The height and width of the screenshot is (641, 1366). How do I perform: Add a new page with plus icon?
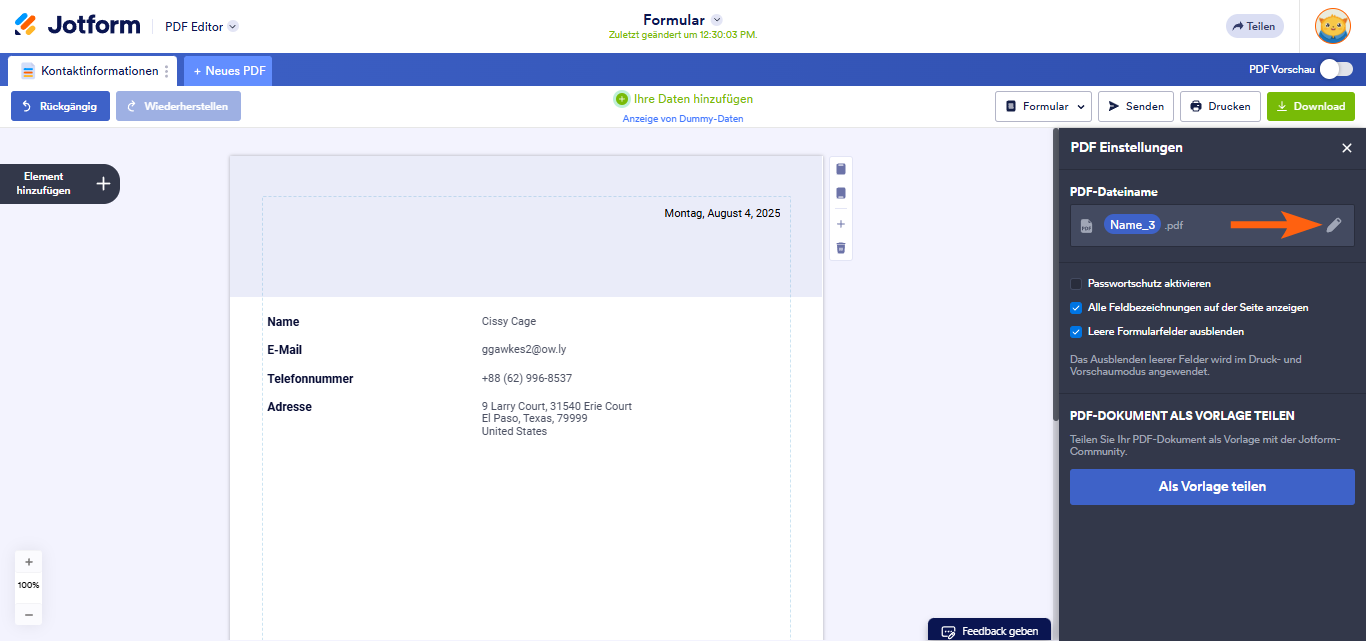[x=841, y=224]
